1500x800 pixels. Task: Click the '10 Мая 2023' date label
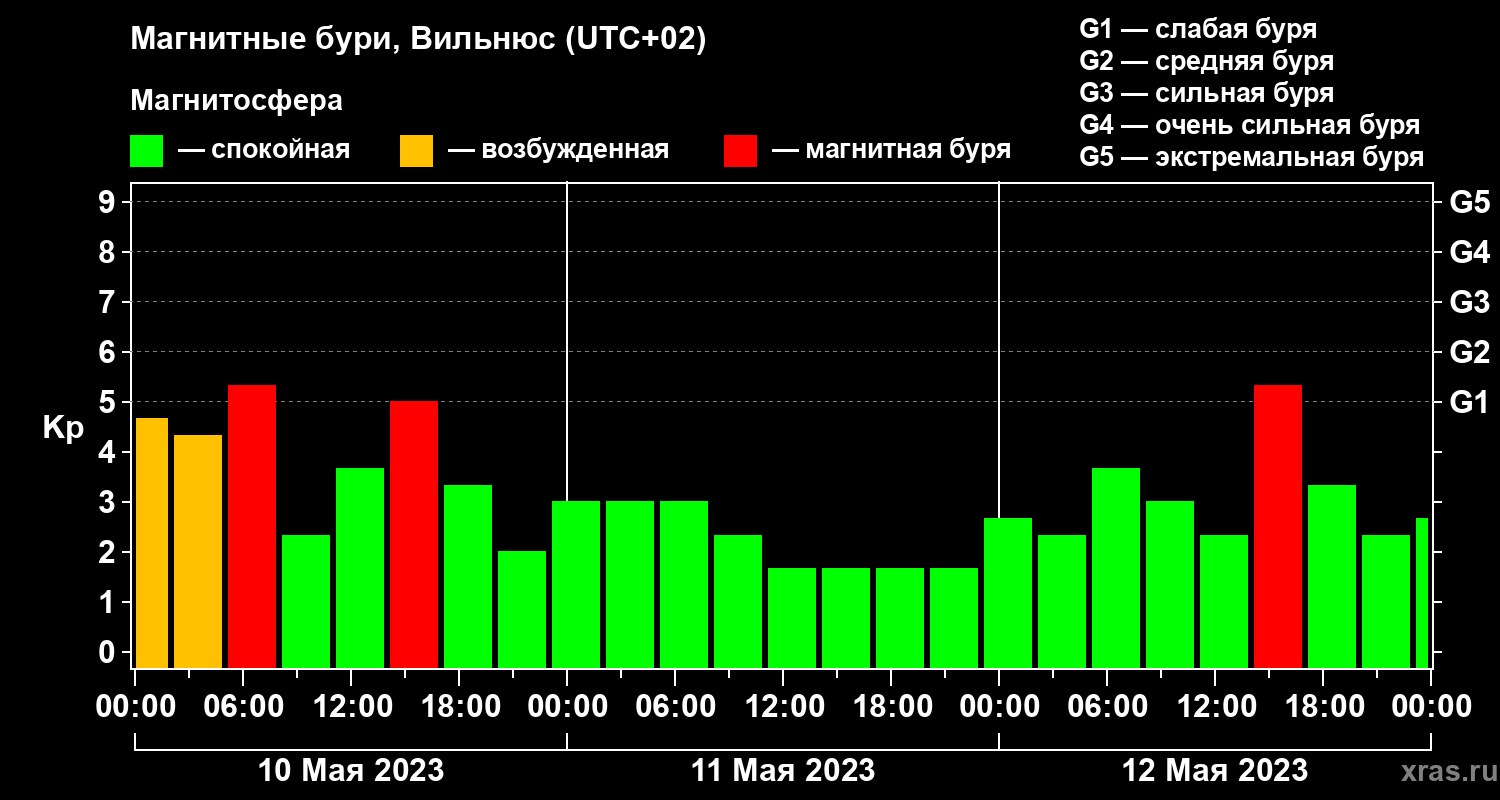pyautogui.click(x=351, y=771)
